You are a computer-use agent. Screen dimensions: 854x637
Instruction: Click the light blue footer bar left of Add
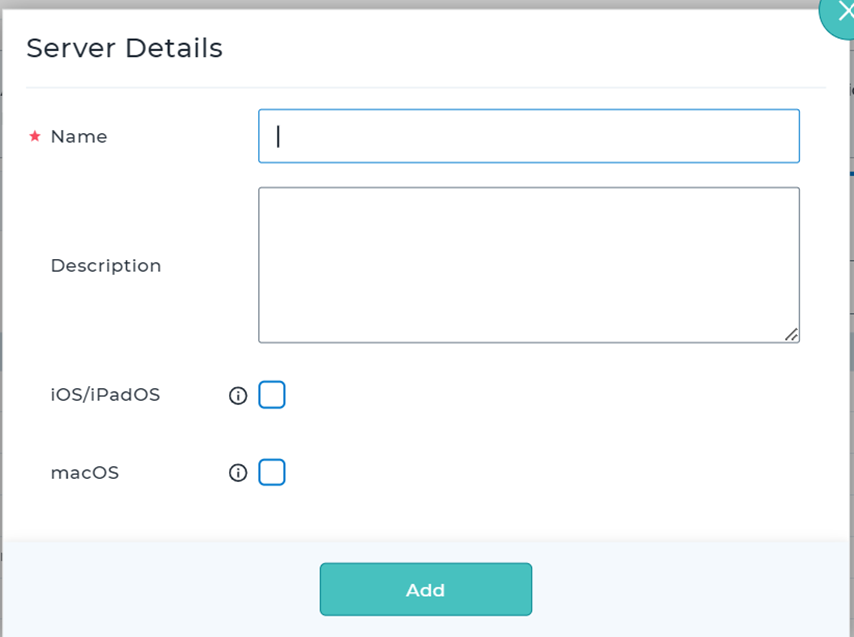160,589
